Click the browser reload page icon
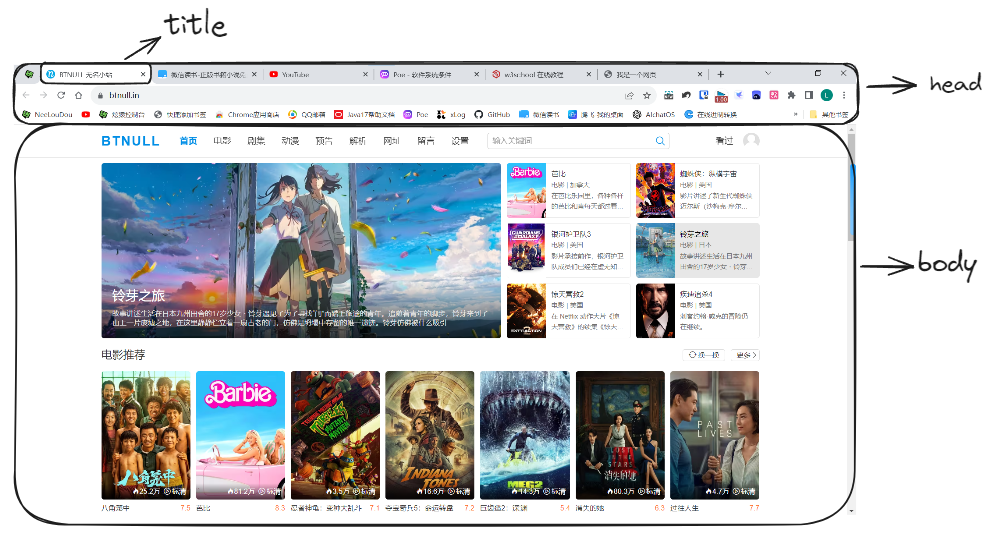Viewport: 989px width, 535px height. coord(61,95)
